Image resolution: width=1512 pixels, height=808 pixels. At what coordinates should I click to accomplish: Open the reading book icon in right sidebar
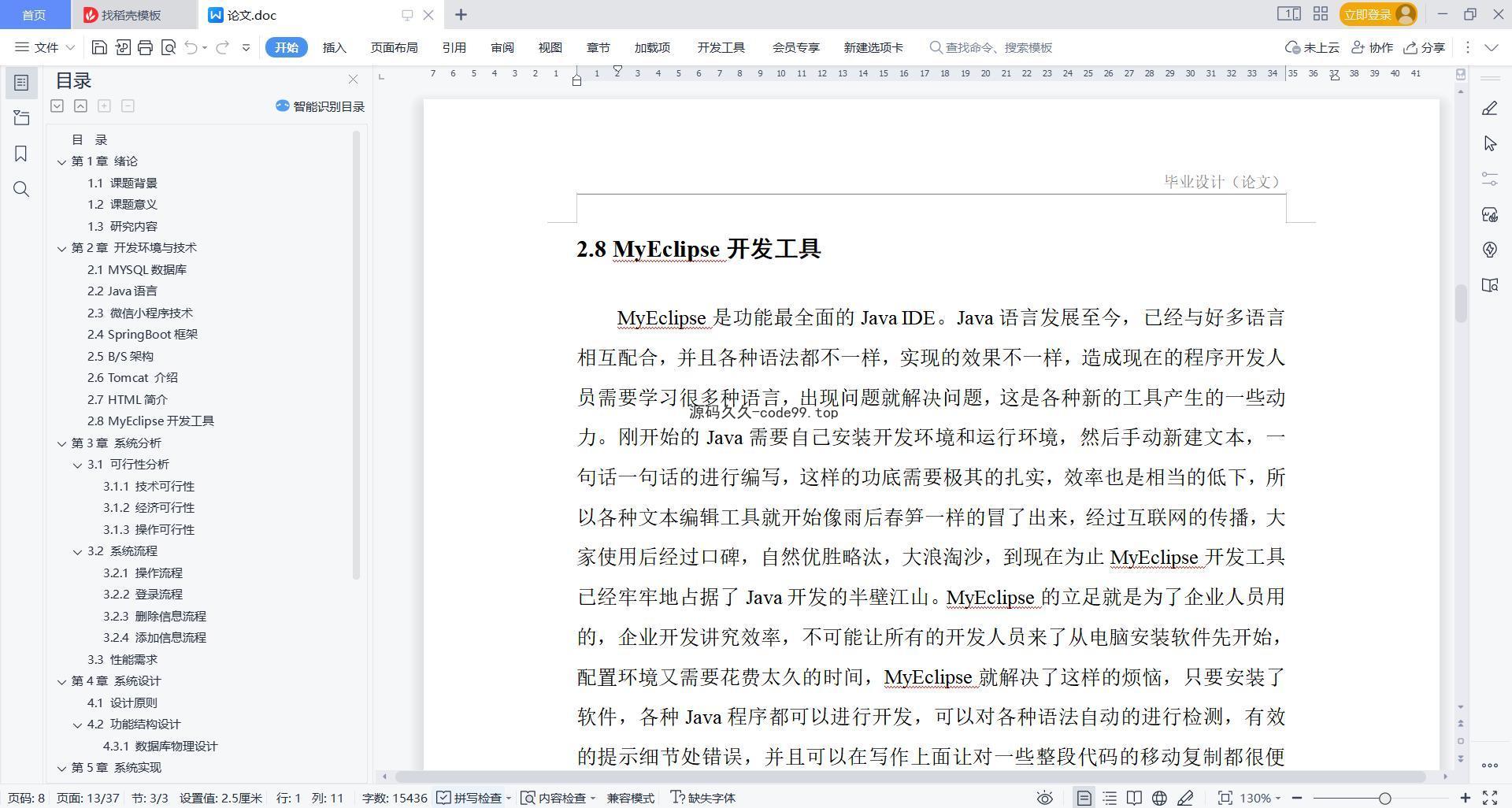pyautogui.click(x=1489, y=285)
